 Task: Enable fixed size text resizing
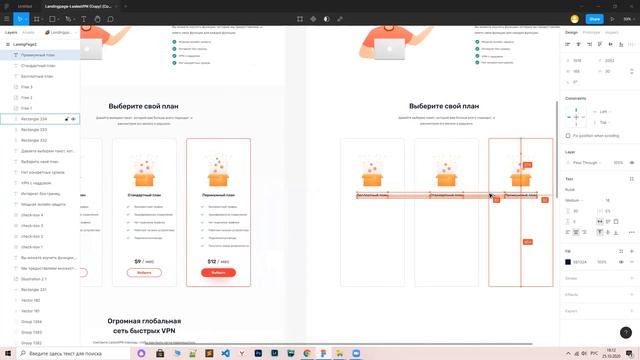click(x=616, y=222)
